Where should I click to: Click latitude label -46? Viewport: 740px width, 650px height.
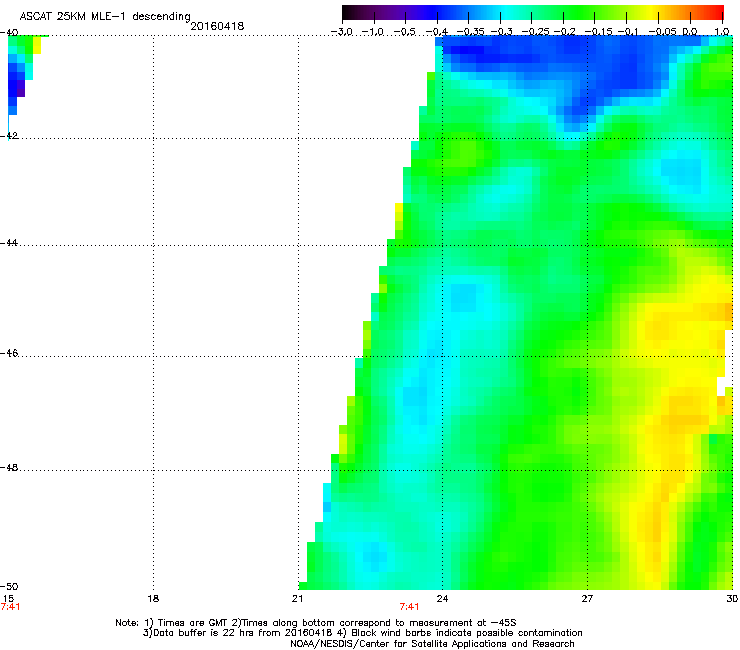[9, 354]
